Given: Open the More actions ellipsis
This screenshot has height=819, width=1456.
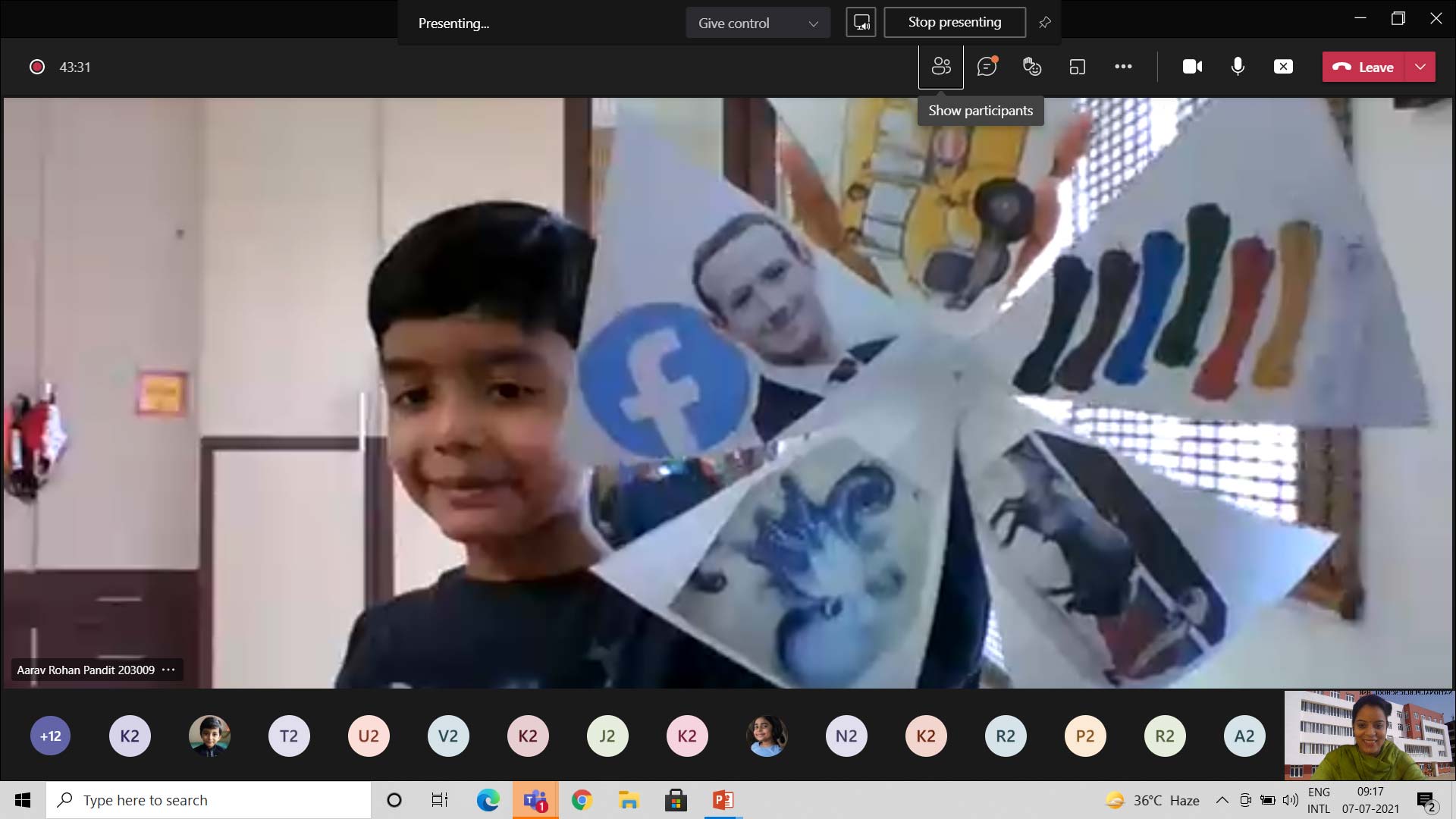Looking at the screenshot, I should 1123,67.
